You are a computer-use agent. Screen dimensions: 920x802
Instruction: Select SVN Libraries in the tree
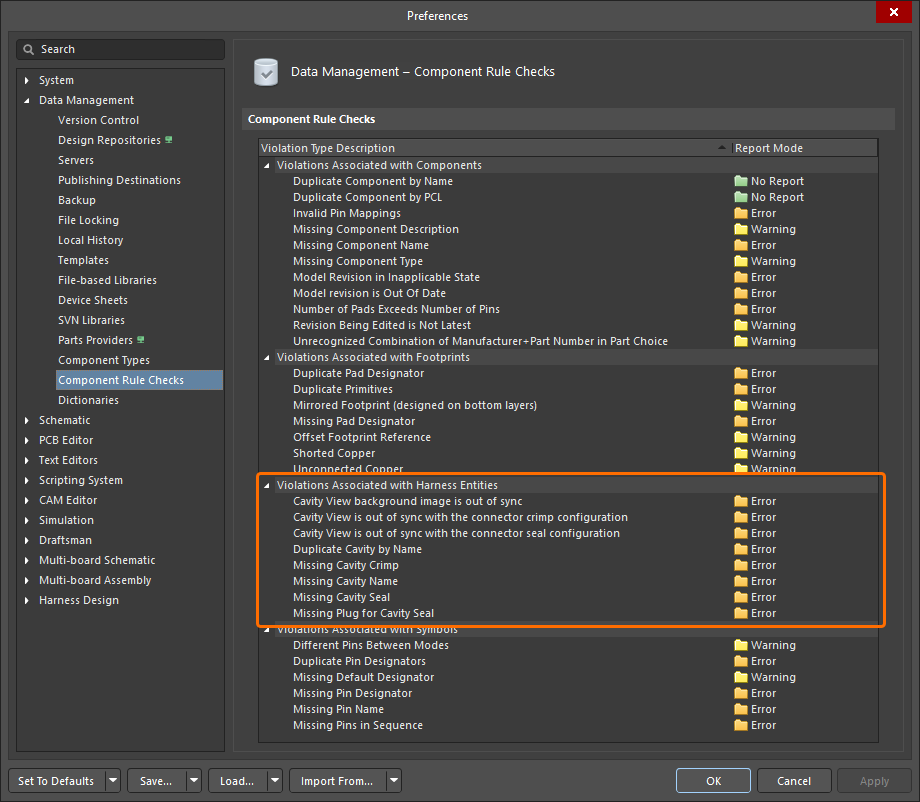tap(91, 320)
